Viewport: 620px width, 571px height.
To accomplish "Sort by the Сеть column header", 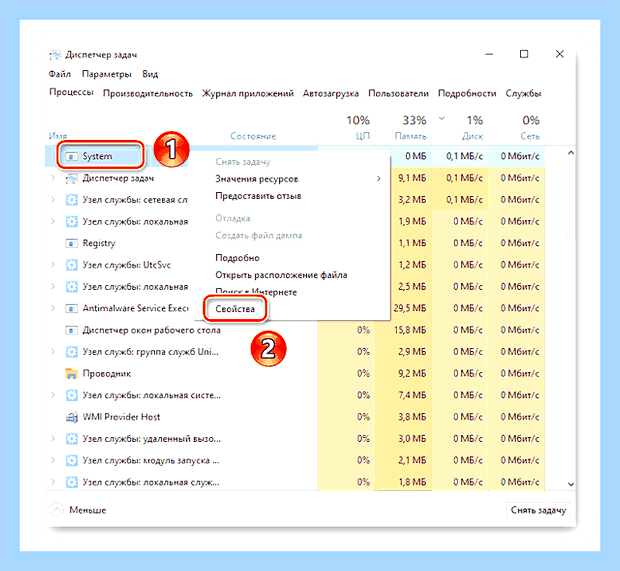I will pos(530,136).
